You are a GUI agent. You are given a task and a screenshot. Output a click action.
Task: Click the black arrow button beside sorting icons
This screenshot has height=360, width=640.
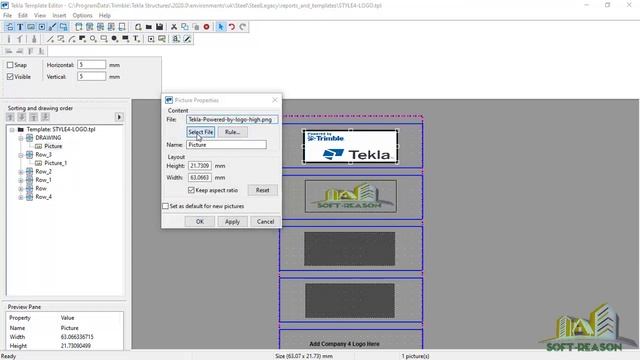pyautogui.click(x=119, y=117)
